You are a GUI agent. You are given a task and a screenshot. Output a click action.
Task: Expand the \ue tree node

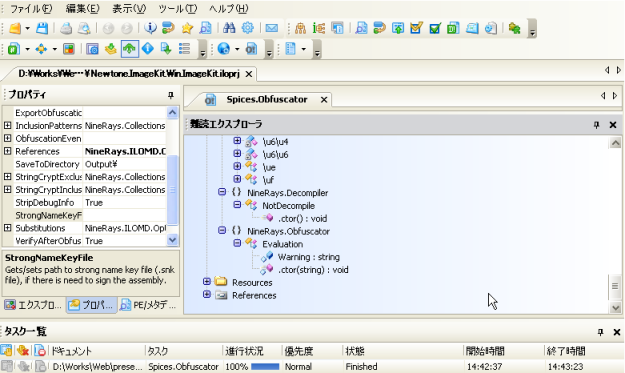pyautogui.click(x=237, y=166)
